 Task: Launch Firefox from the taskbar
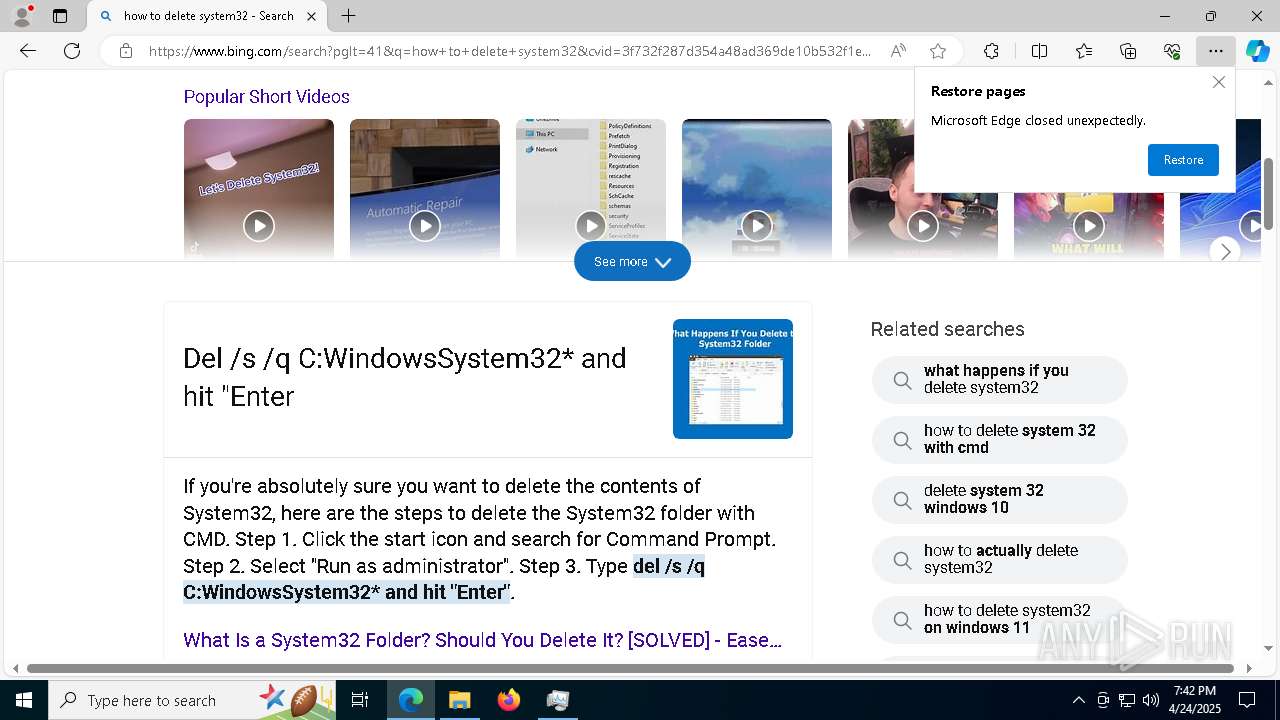click(x=509, y=700)
